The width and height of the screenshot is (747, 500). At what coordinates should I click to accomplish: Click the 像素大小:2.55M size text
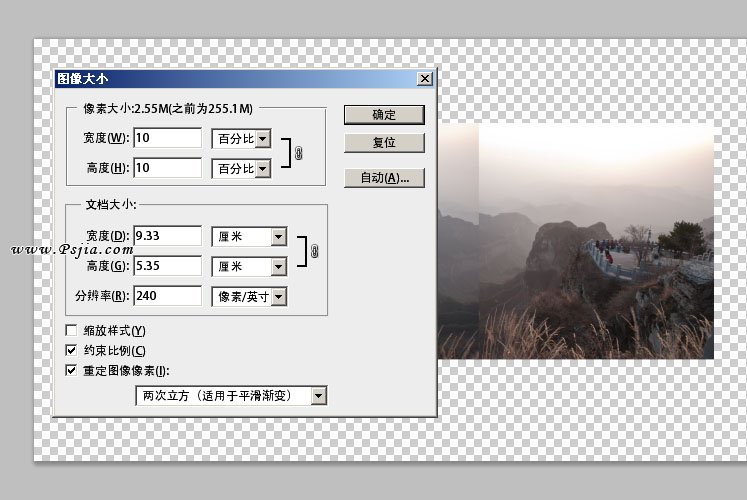168,109
